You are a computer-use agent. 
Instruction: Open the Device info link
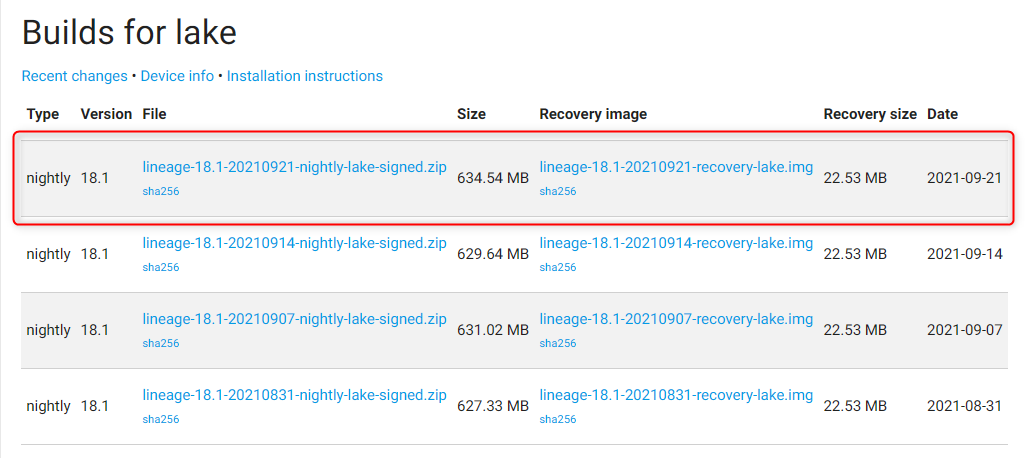tap(177, 76)
